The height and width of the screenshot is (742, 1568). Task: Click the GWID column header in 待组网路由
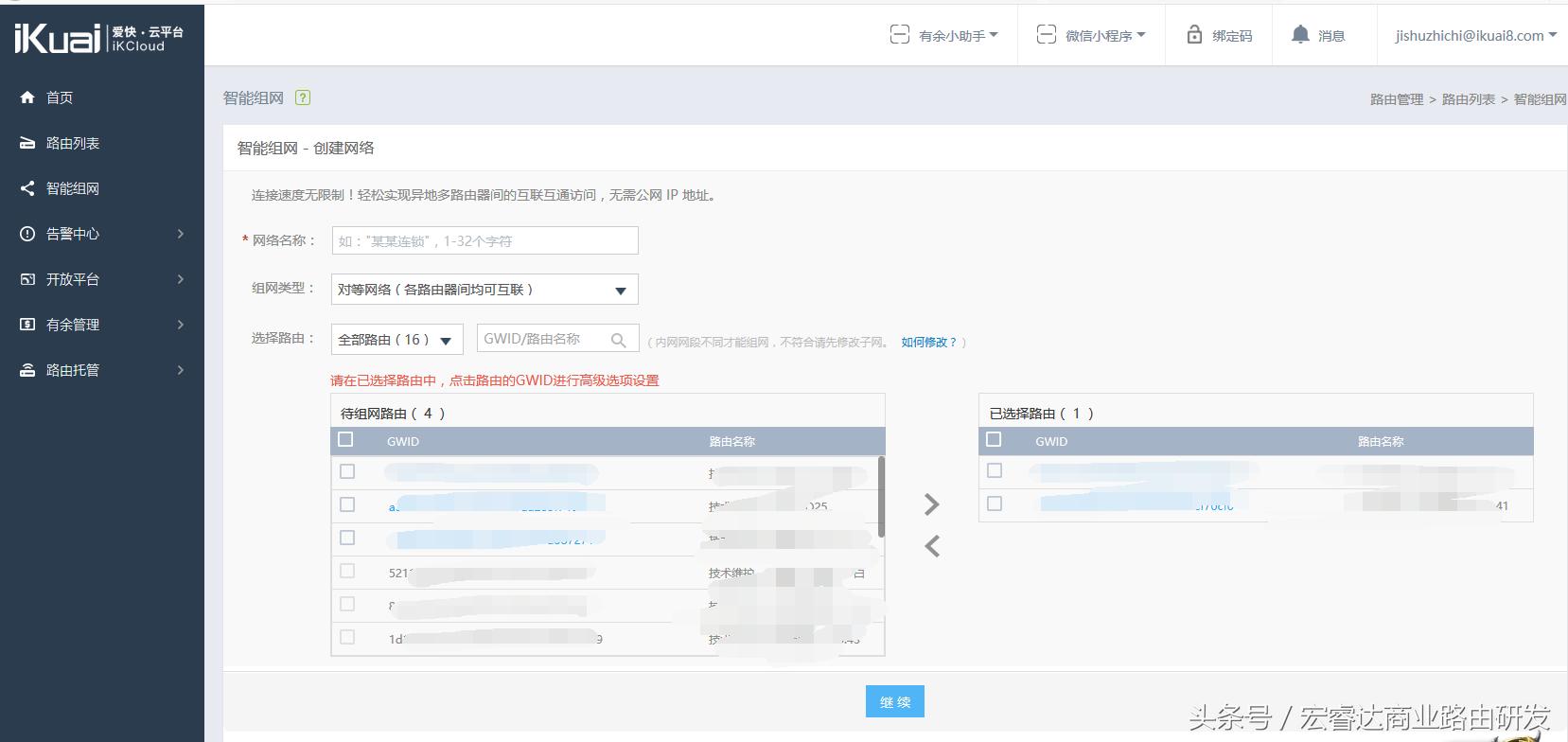403,441
